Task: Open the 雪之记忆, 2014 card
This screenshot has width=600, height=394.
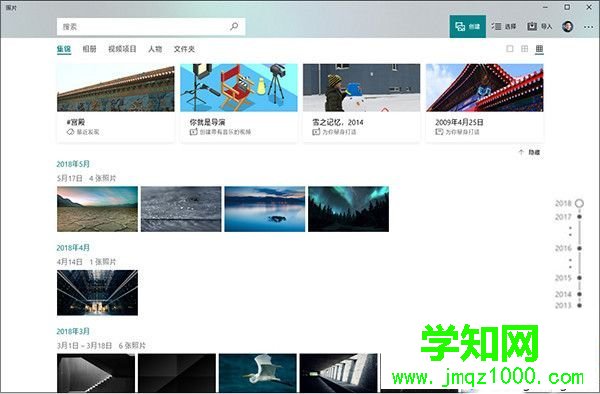Action: tap(362, 103)
